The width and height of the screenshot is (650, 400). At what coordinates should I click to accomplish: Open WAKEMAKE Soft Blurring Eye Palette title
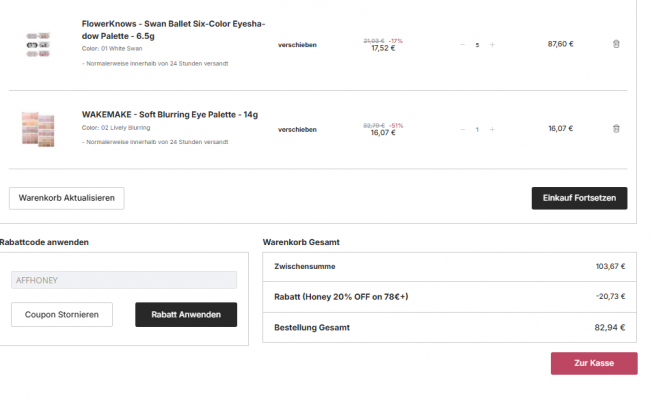(169, 115)
